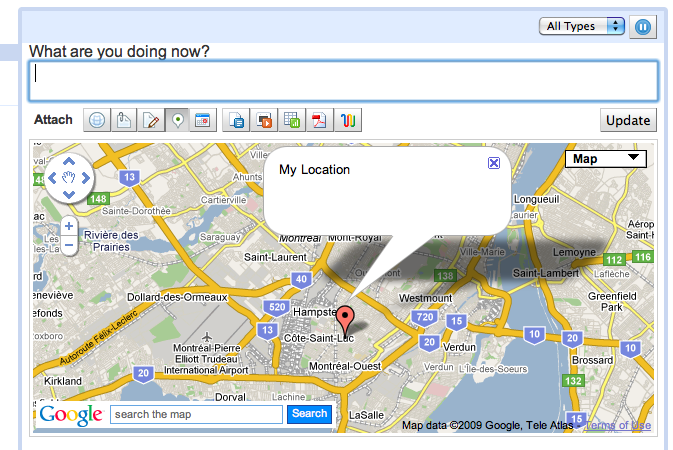Click the Longueuil label on the map
This screenshot has height=450, width=673.
click(537, 200)
